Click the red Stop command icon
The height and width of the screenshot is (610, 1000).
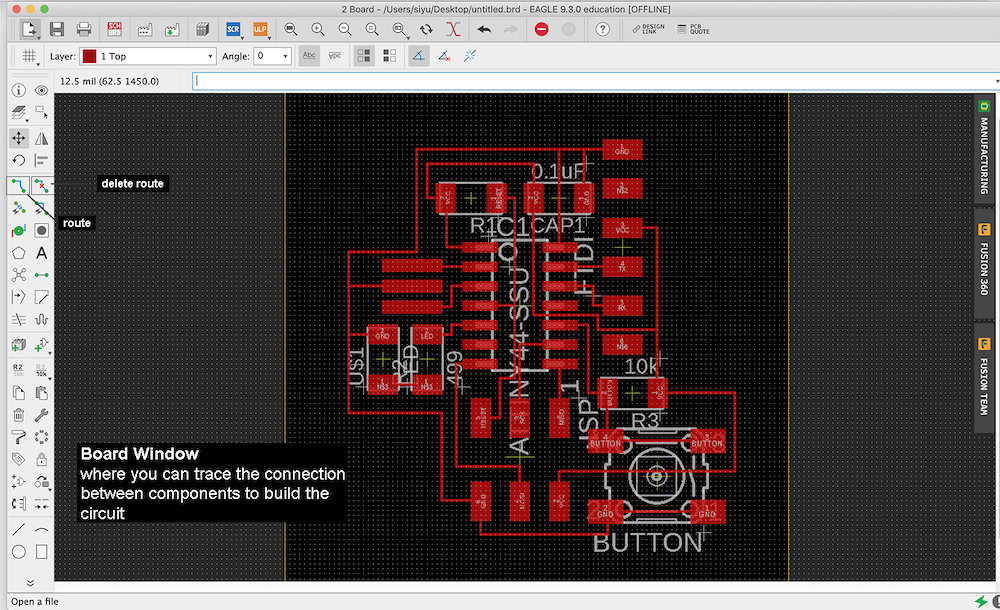(541, 29)
